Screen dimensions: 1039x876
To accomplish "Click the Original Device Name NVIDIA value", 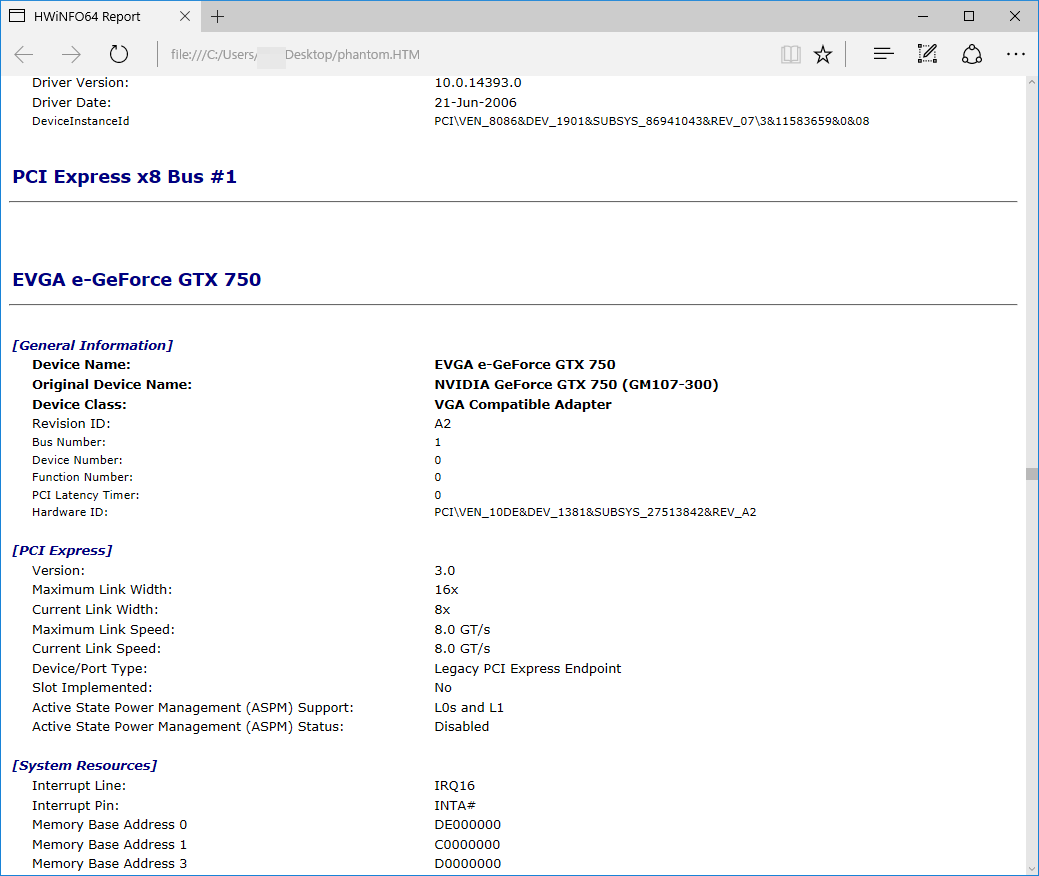I will tap(576, 384).
